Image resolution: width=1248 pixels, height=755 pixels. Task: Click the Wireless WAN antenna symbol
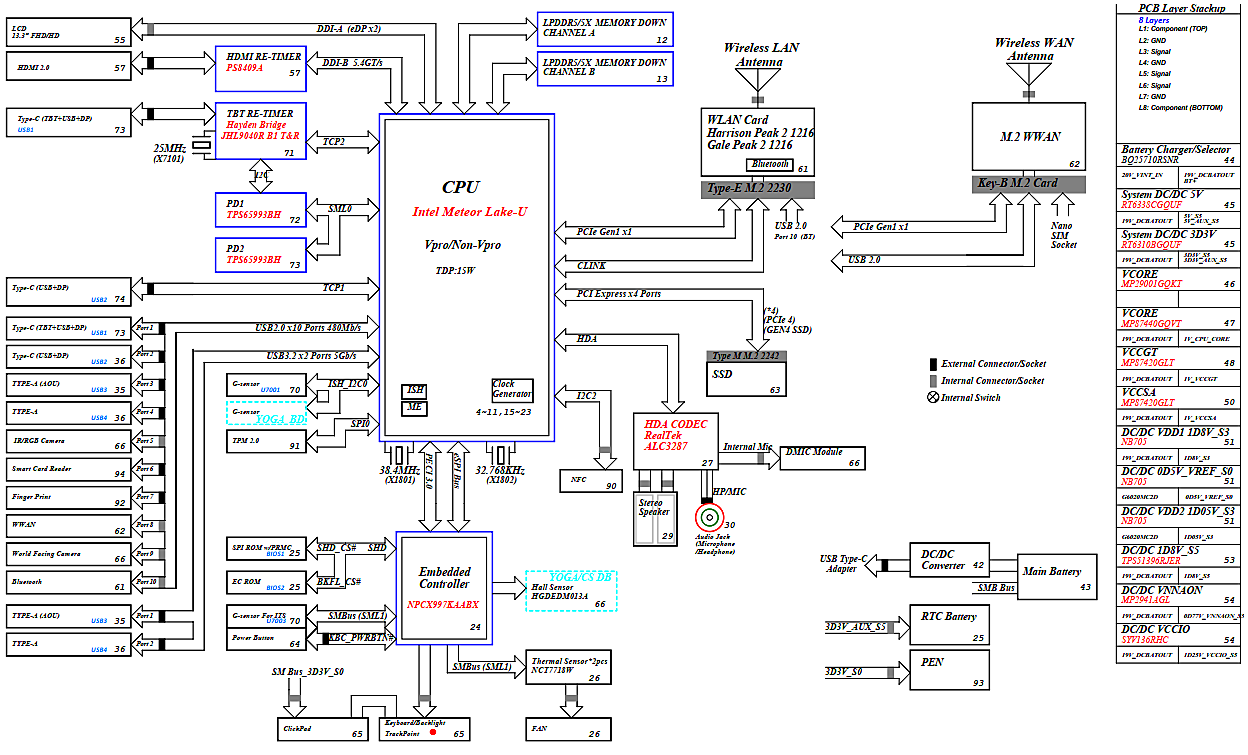tap(1029, 75)
